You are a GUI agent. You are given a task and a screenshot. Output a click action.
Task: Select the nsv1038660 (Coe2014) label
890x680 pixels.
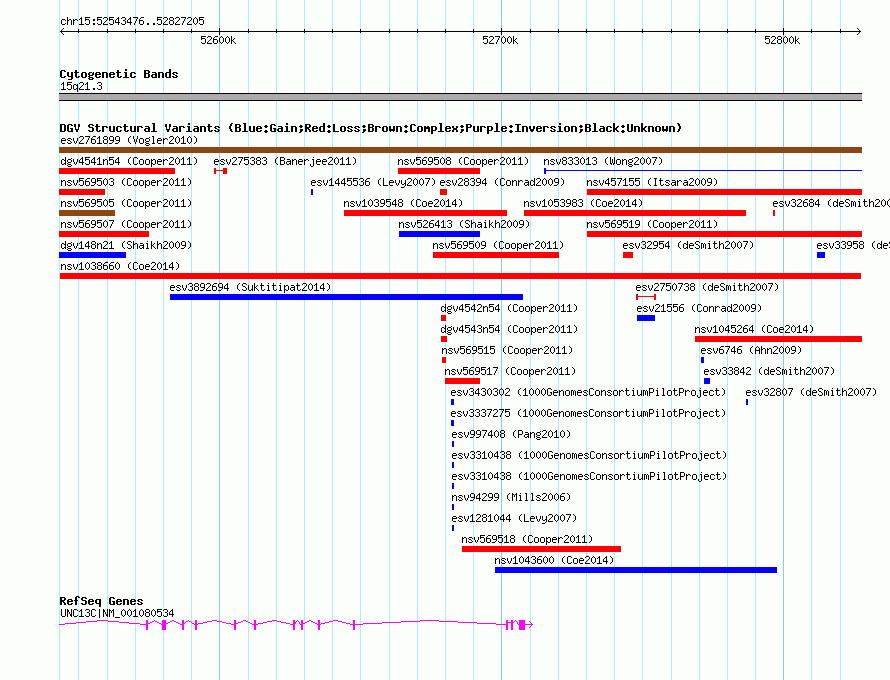point(120,266)
